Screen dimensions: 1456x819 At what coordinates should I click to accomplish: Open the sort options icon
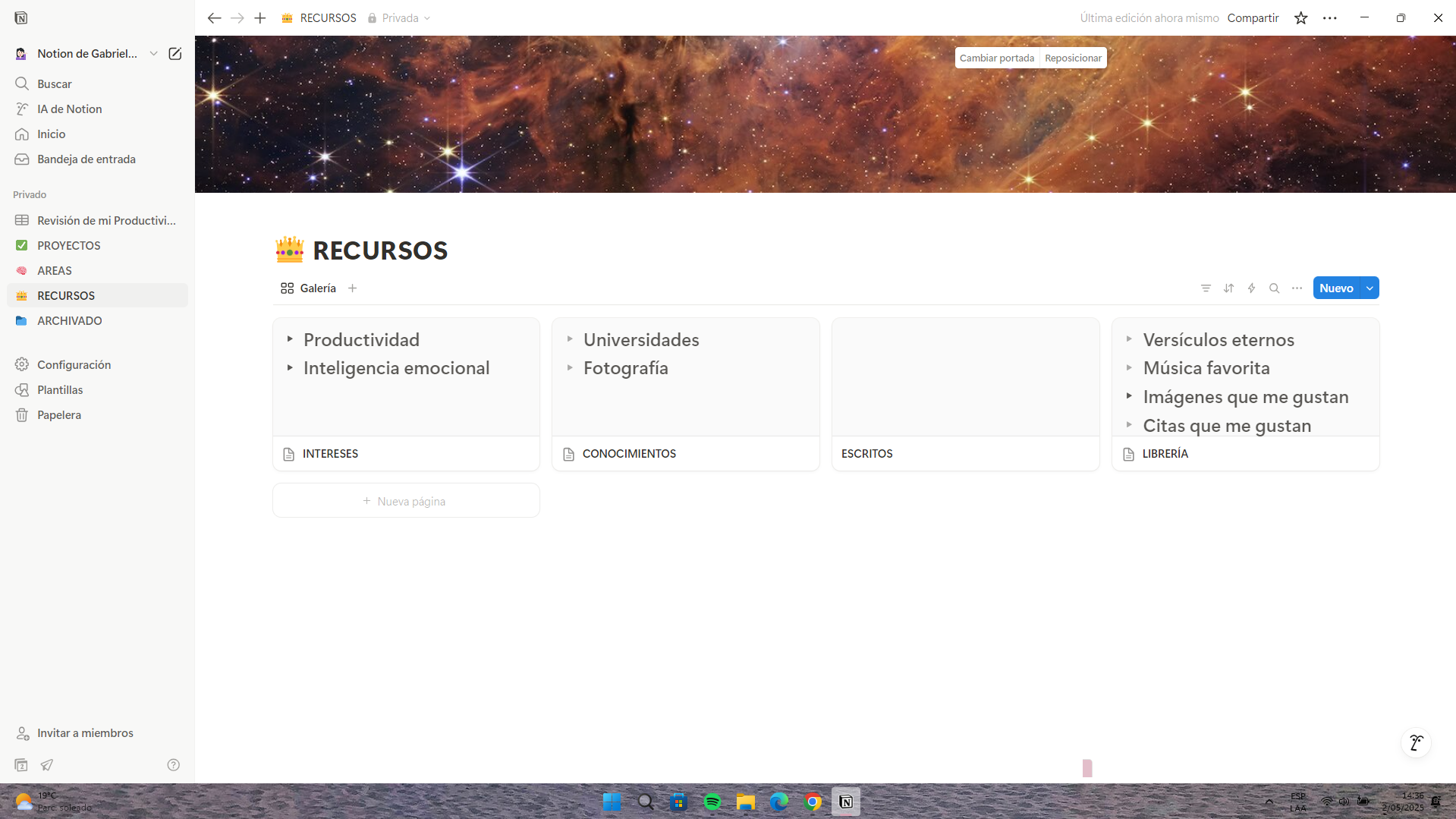[1228, 288]
